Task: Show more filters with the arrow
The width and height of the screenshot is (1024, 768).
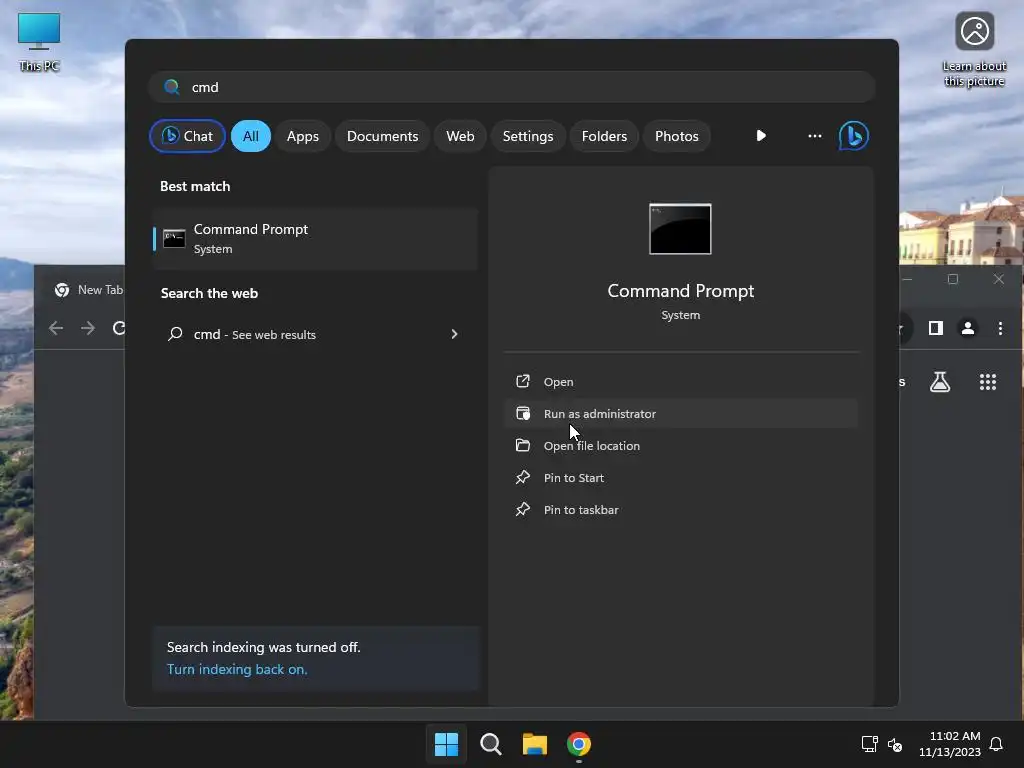Action: coord(761,136)
